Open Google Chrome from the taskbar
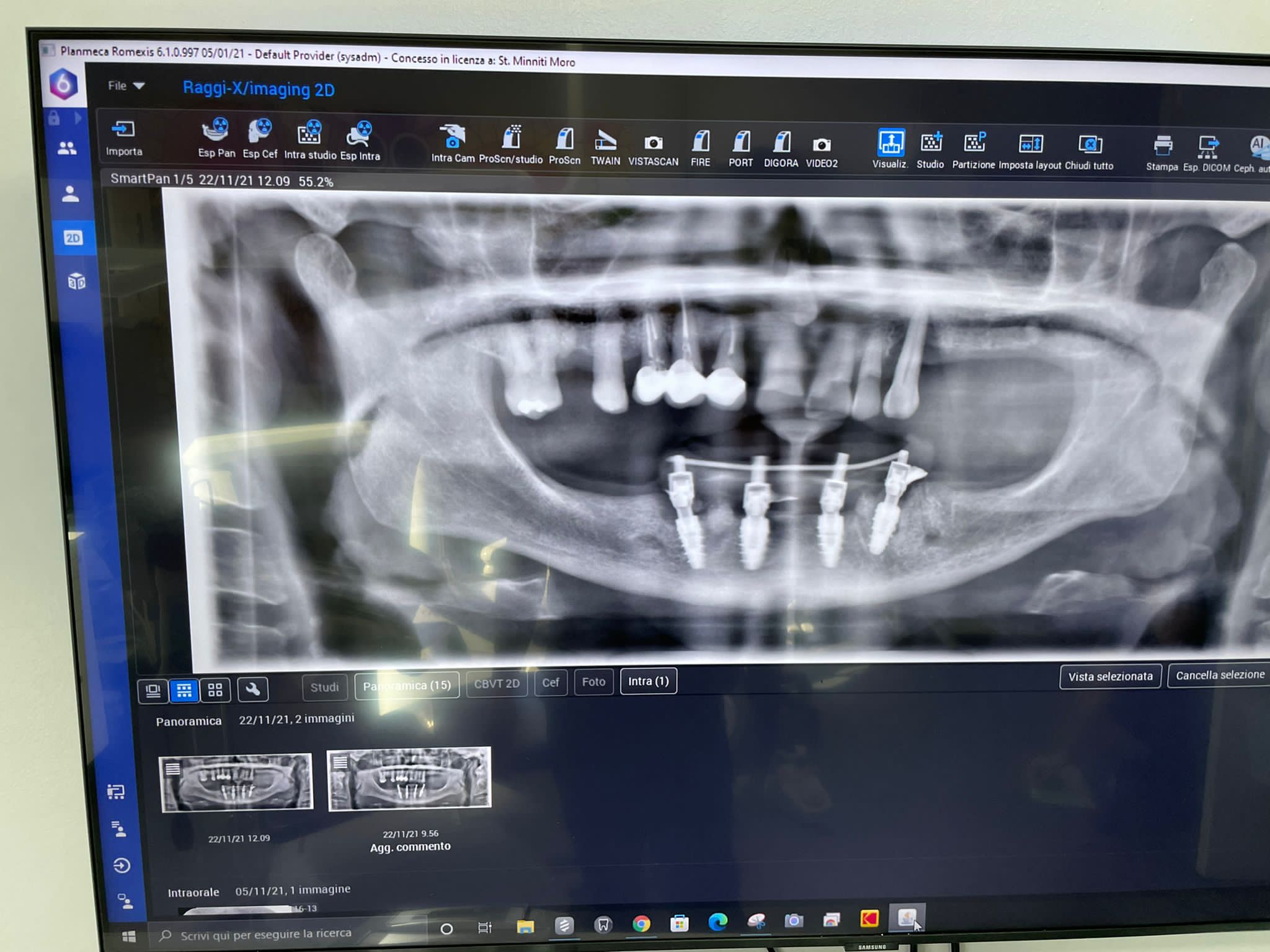This screenshot has width=1270, height=952. pyautogui.click(x=641, y=924)
